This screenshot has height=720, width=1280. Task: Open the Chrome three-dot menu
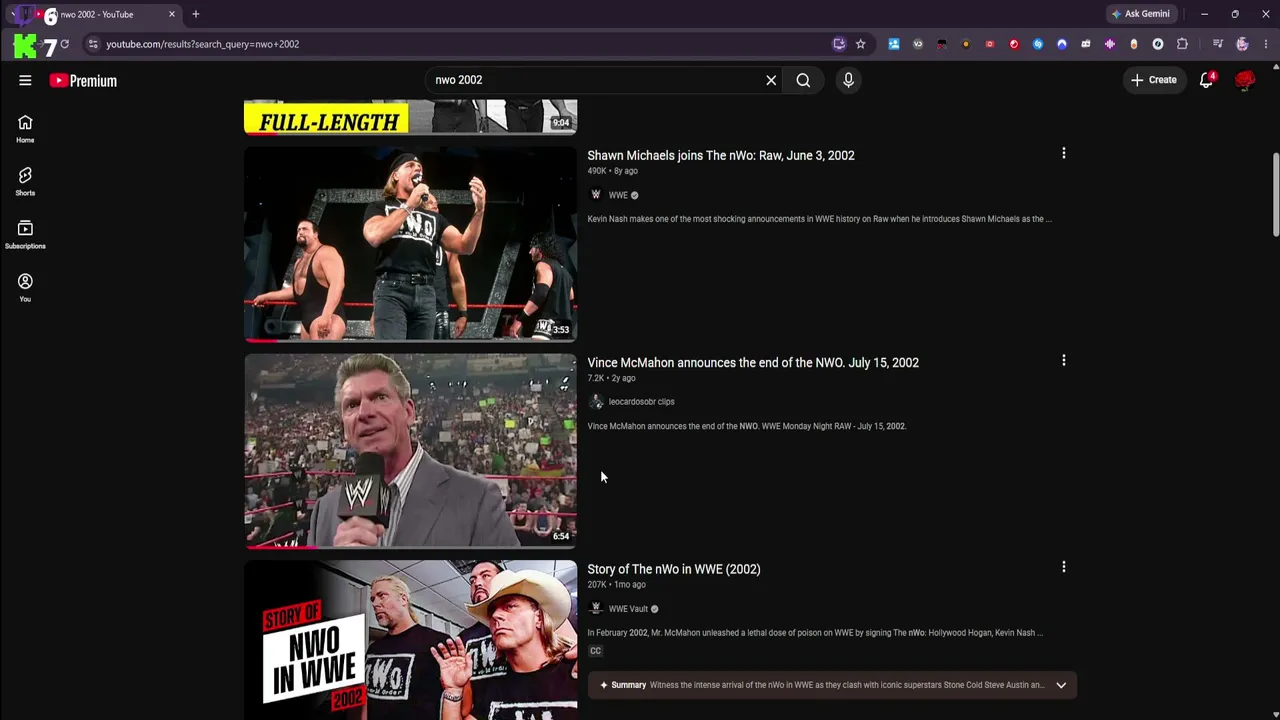[x=1266, y=44]
